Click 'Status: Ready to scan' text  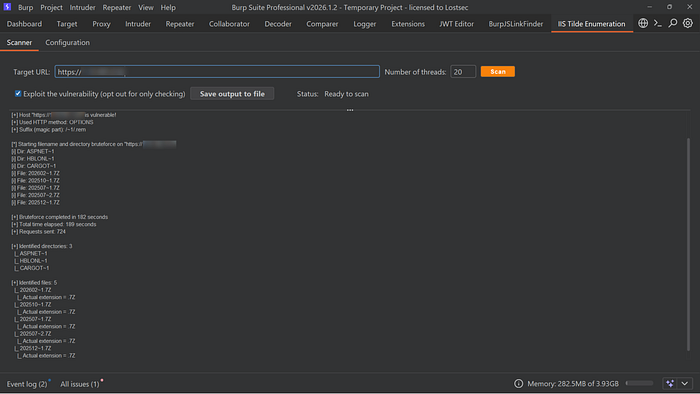(333, 94)
